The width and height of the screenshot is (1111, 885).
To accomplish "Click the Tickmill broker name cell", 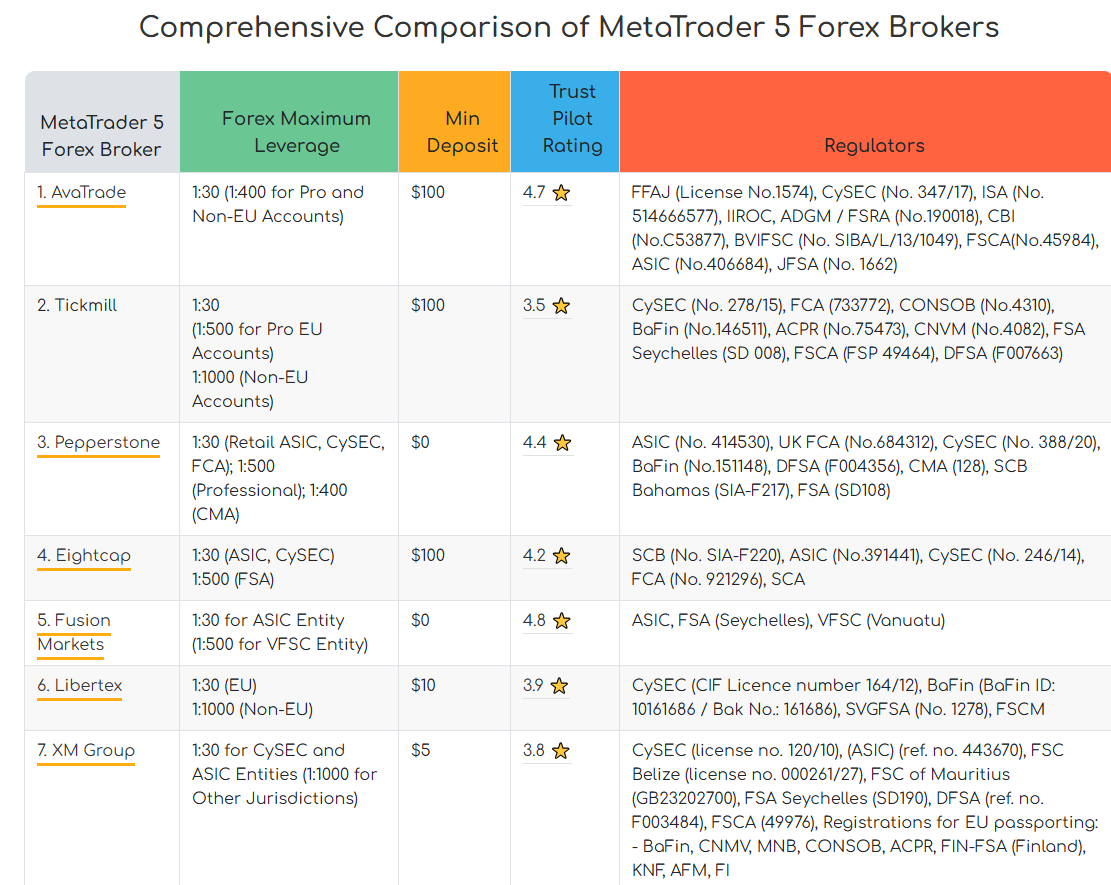I will point(77,305).
